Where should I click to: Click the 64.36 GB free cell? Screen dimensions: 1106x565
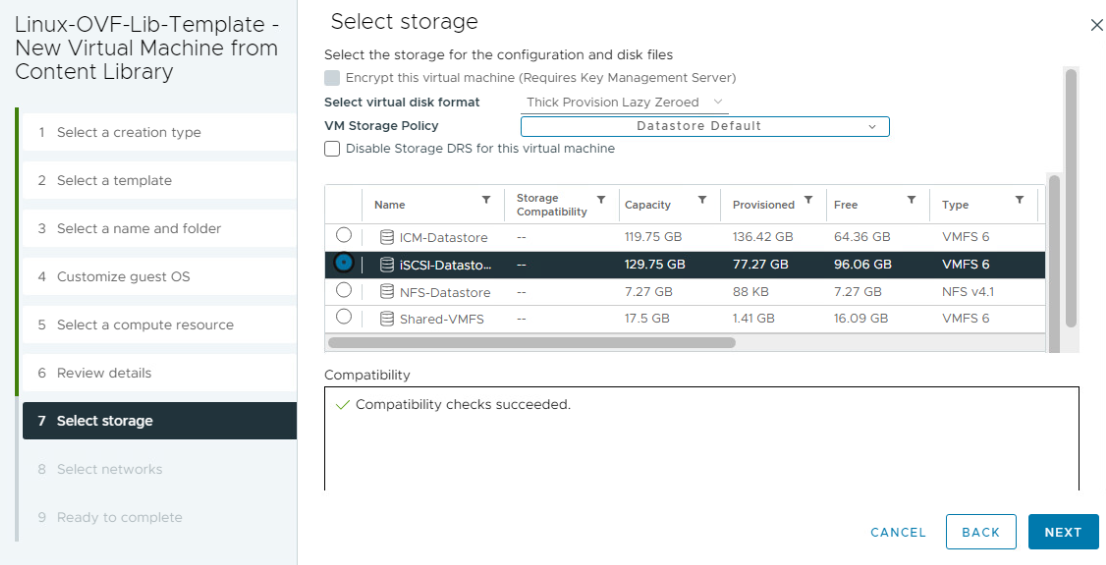point(861,237)
